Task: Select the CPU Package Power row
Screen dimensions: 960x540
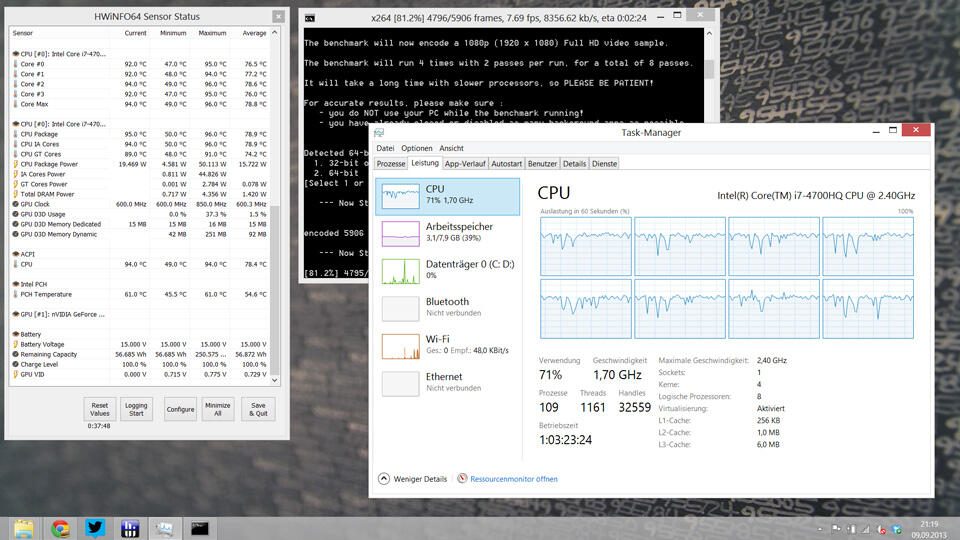Action: pyautogui.click(x=140, y=164)
